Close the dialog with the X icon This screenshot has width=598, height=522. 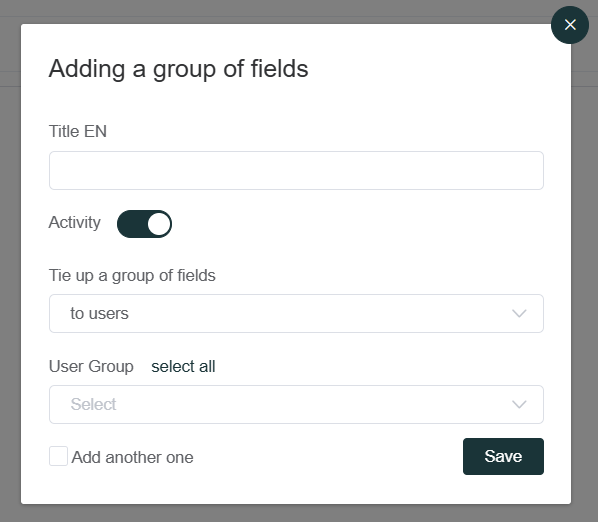(570, 25)
